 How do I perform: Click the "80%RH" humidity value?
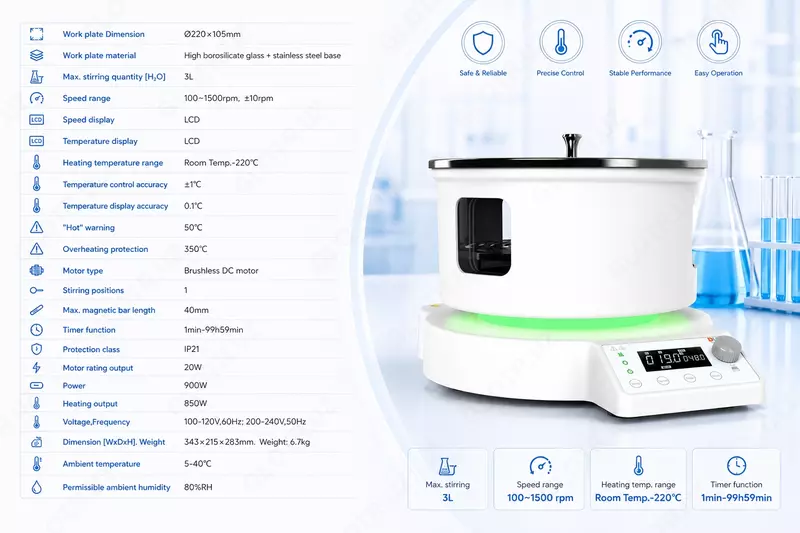point(198,487)
